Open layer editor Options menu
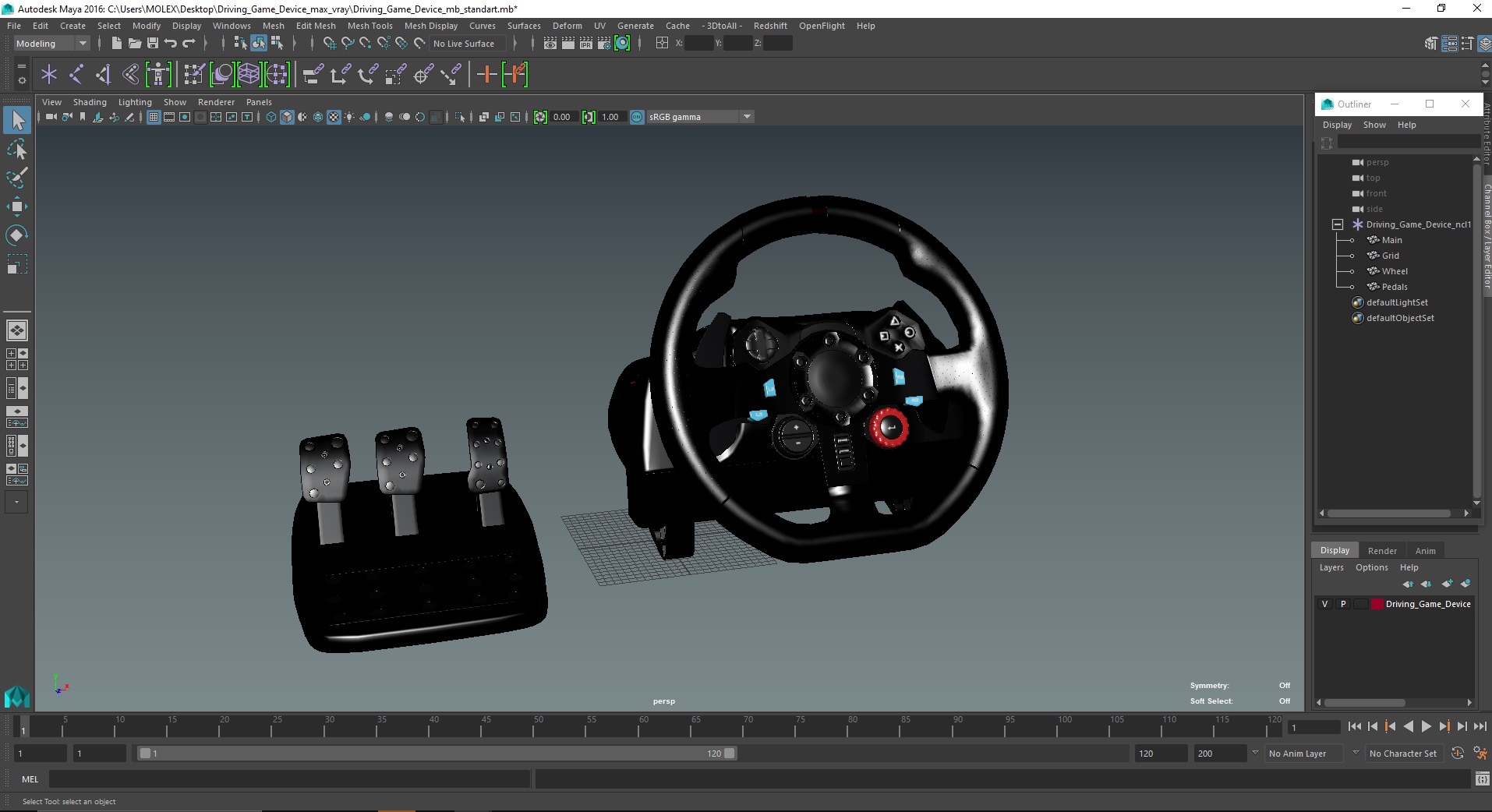Viewport: 1492px width, 812px height. point(1371,567)
